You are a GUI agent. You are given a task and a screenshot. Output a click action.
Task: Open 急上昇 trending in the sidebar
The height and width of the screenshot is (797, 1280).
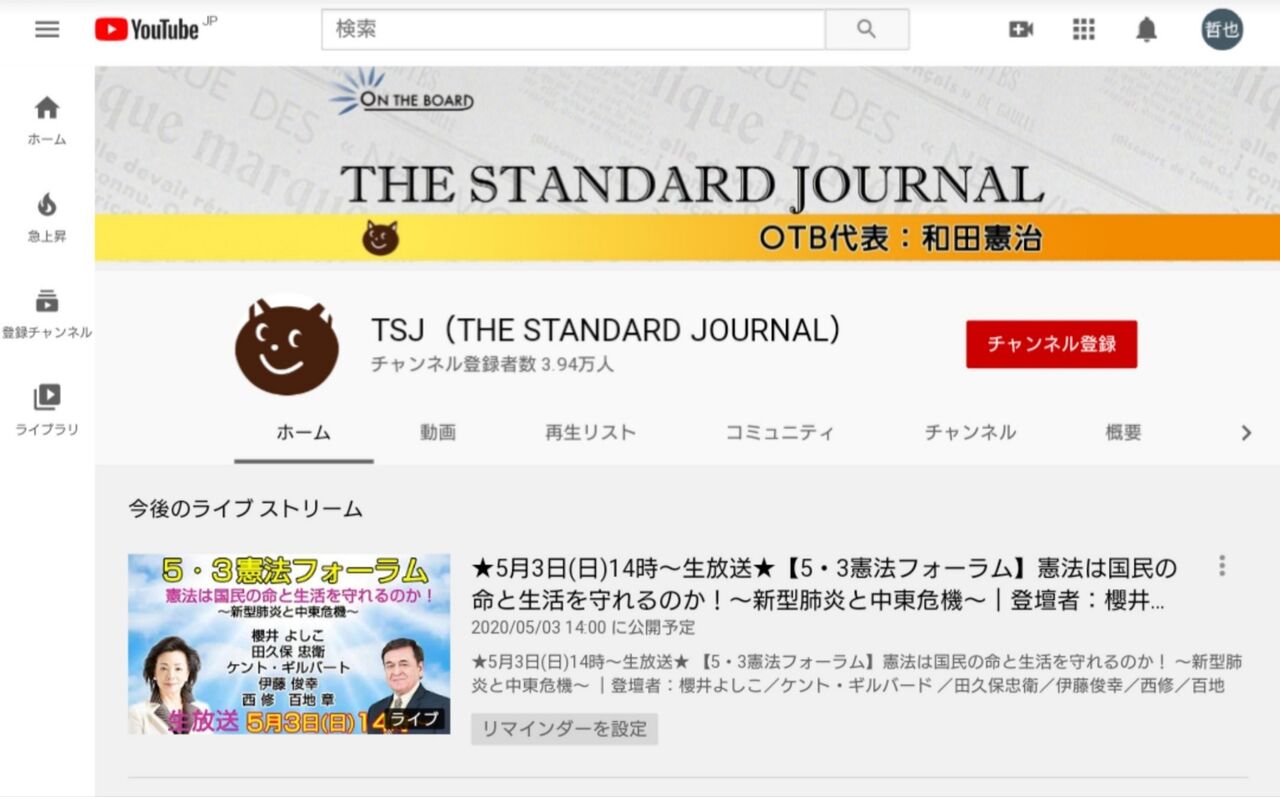[47, 218]
